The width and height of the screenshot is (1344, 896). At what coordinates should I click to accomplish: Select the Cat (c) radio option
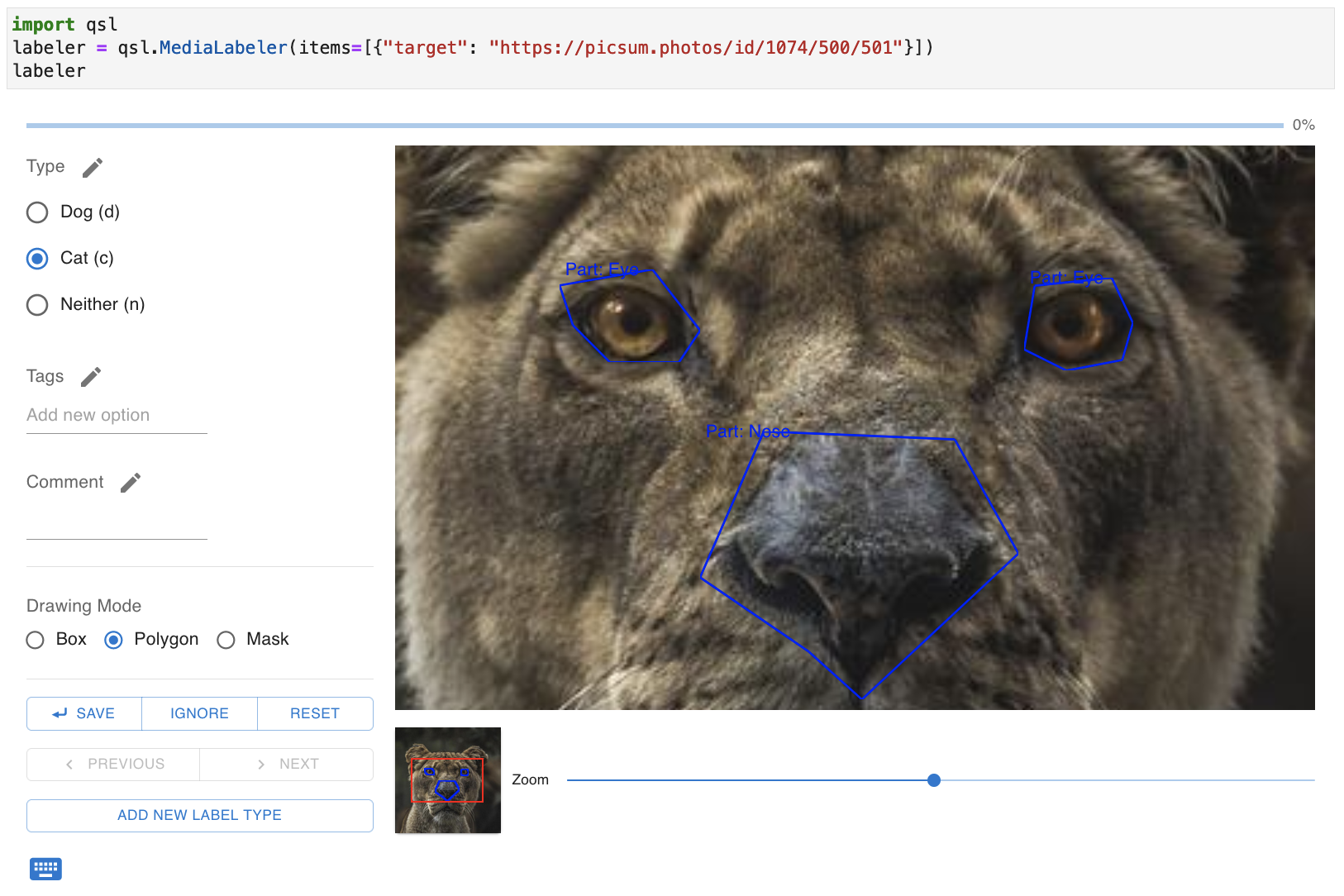coord(37,259)
